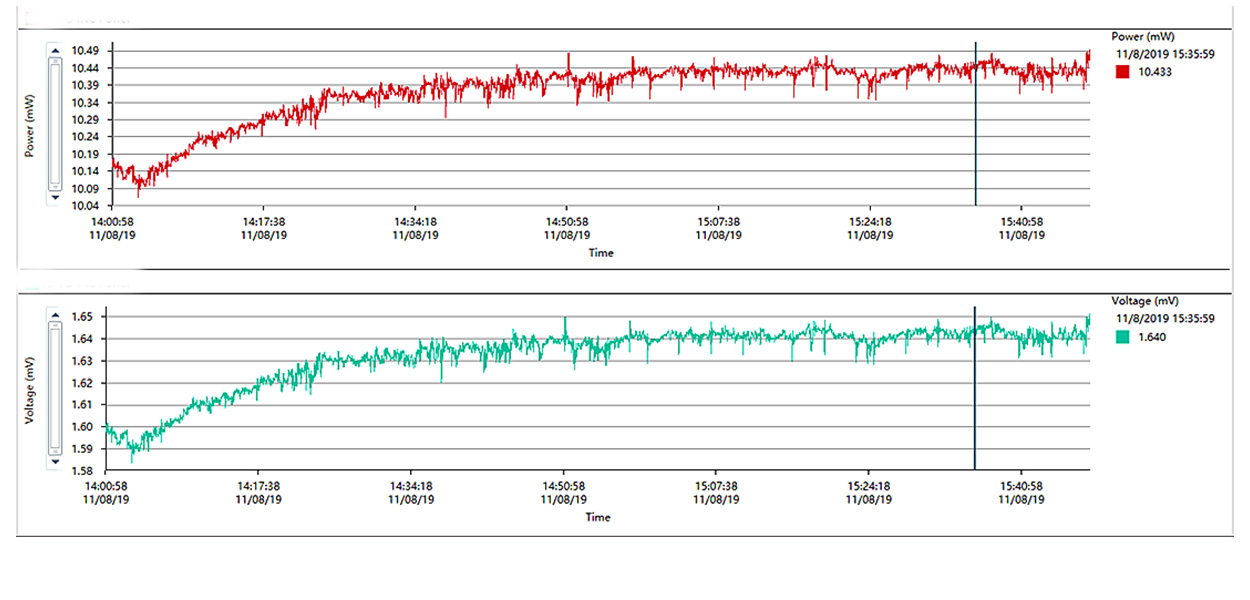Click the 10.433 Power cursor value
The height and width of the screenshot is (600, 1250).
tap(1153, 72)
